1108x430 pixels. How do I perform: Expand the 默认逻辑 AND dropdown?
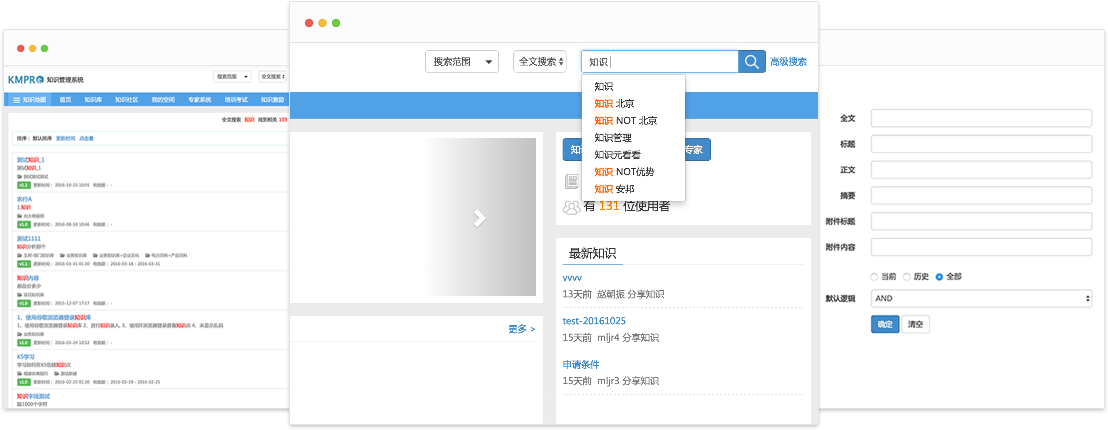(980, 298)
